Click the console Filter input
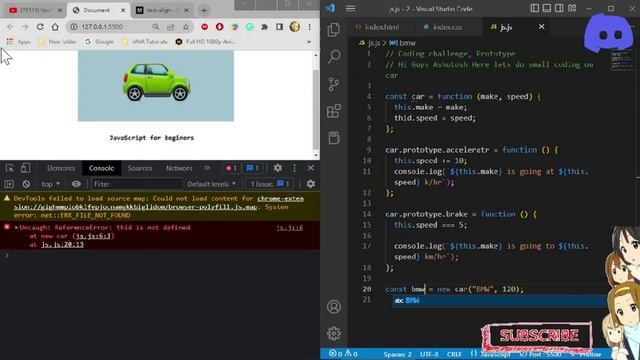 coord(136,184)
